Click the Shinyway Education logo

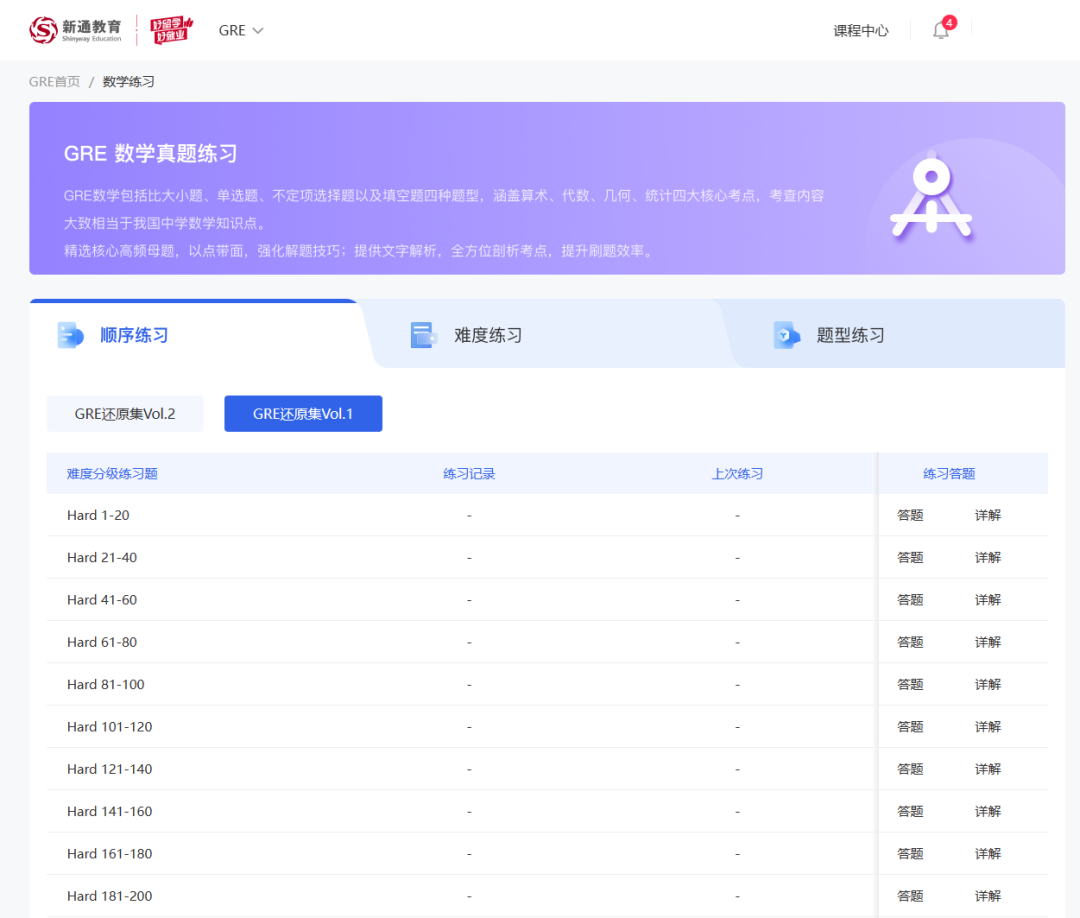(75, 30)
